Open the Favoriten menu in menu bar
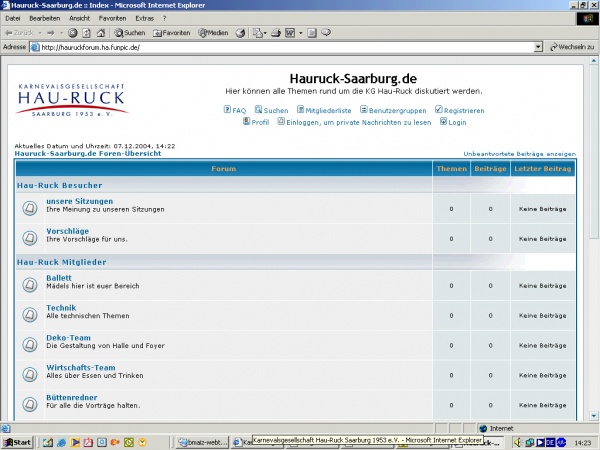This screenshot has height=450, width=600. [112, 18]
